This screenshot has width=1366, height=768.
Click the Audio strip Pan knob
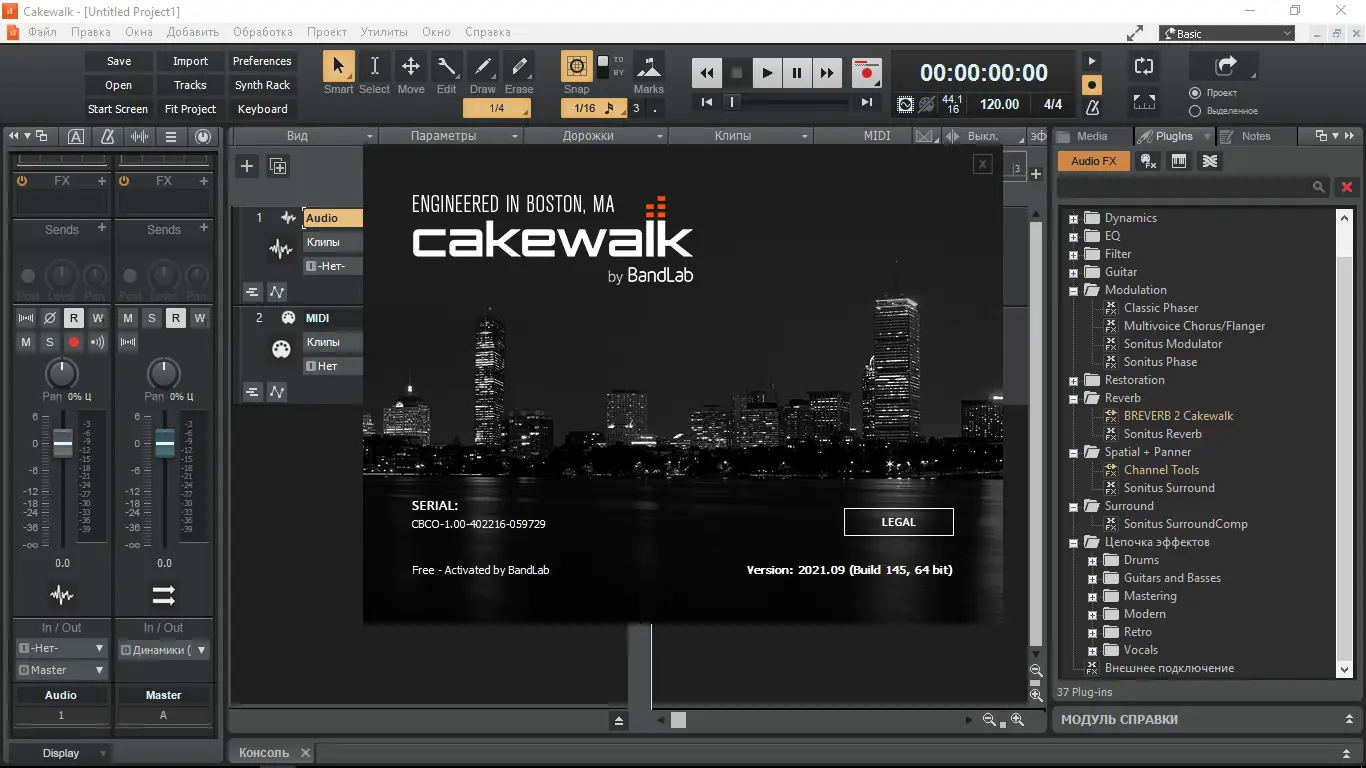click(62, 374)
